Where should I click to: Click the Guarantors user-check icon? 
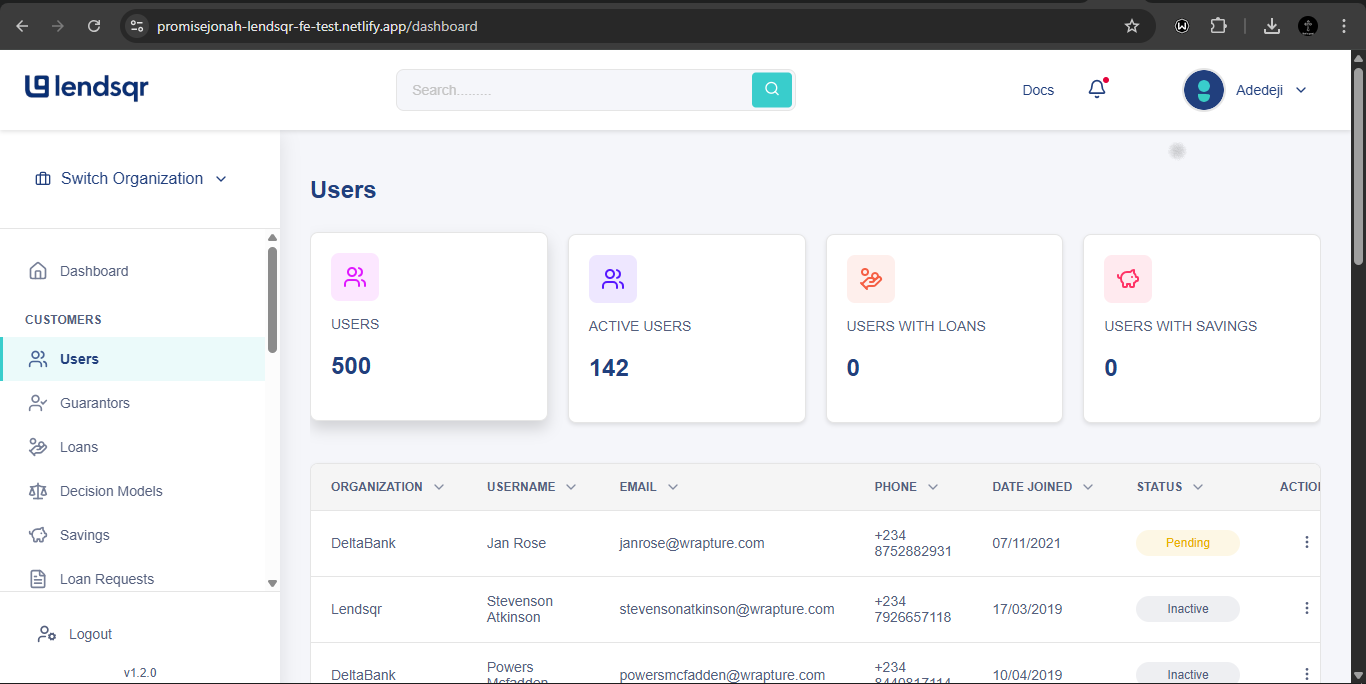[x=38, y=403]
